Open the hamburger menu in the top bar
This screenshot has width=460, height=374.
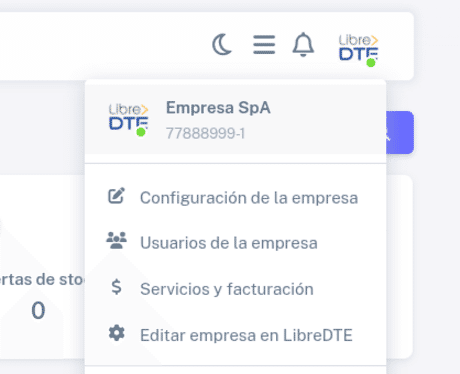coord(264,44)
